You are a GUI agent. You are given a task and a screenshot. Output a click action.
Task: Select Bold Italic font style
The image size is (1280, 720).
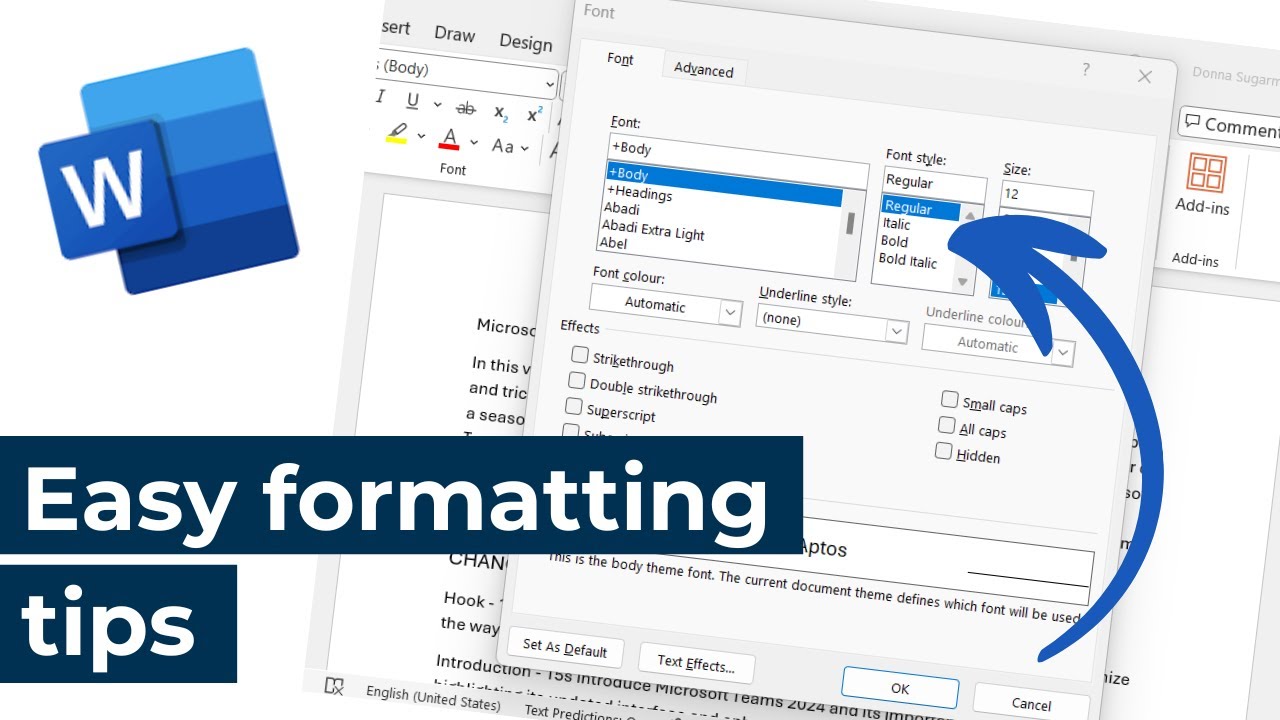coord(908,261)
